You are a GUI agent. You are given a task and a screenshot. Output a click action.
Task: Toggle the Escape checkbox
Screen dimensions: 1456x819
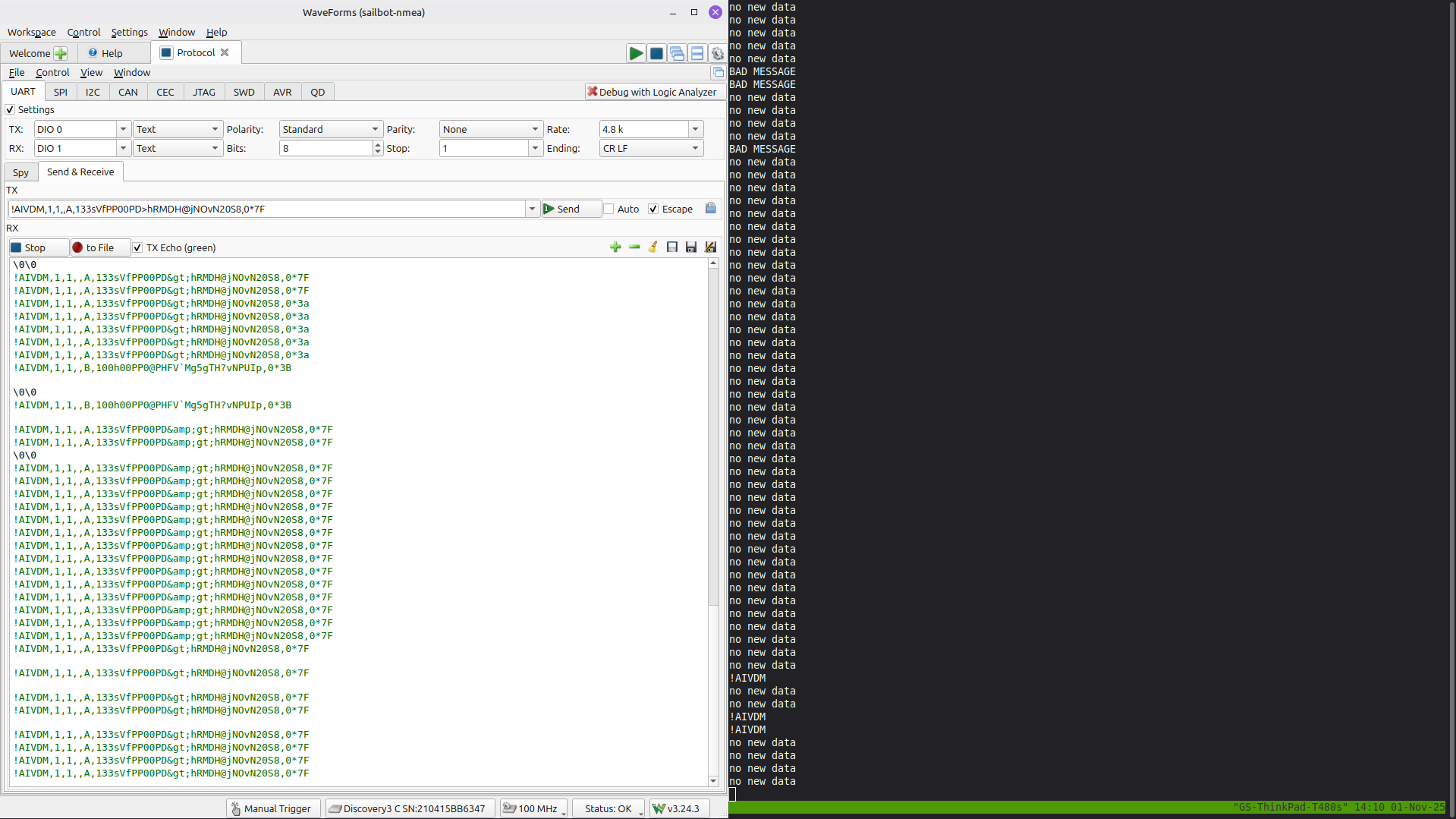tap(653, 209)
